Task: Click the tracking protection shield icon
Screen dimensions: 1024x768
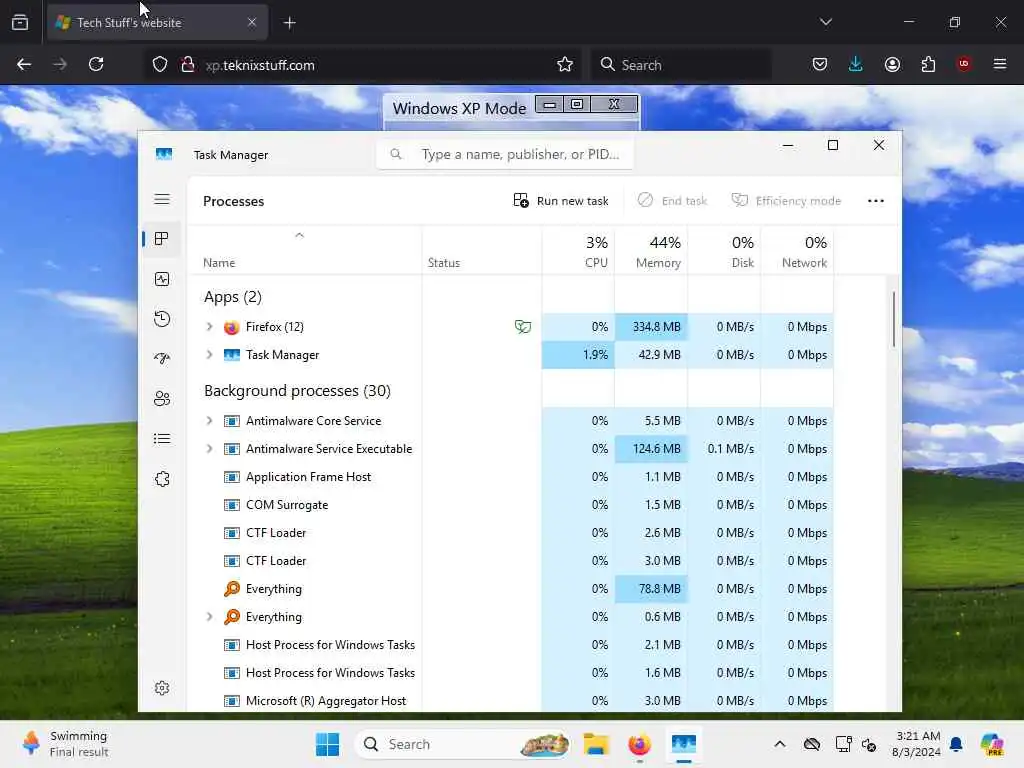Action: pos(160,64)
